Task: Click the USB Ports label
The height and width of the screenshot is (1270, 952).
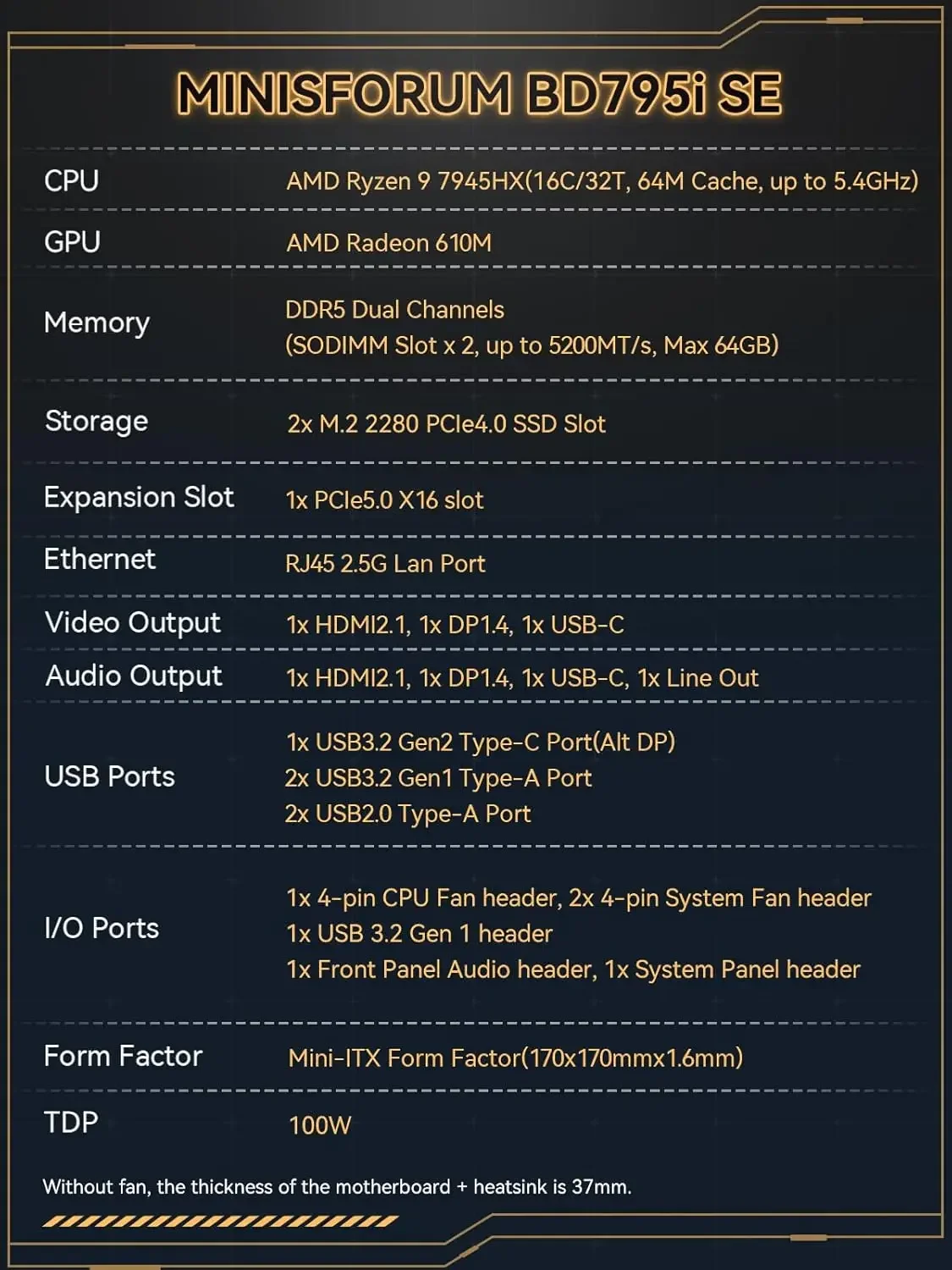Action: 109,776
